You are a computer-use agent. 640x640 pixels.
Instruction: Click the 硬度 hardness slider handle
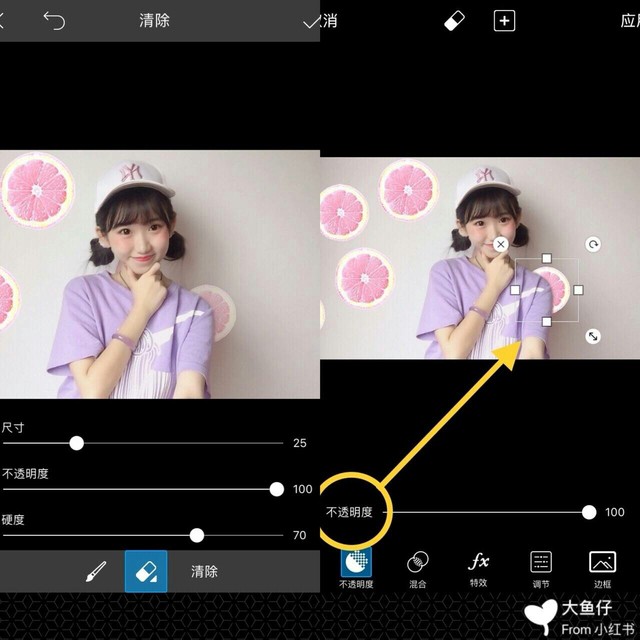pyautogui.click(x=197, y=535)
